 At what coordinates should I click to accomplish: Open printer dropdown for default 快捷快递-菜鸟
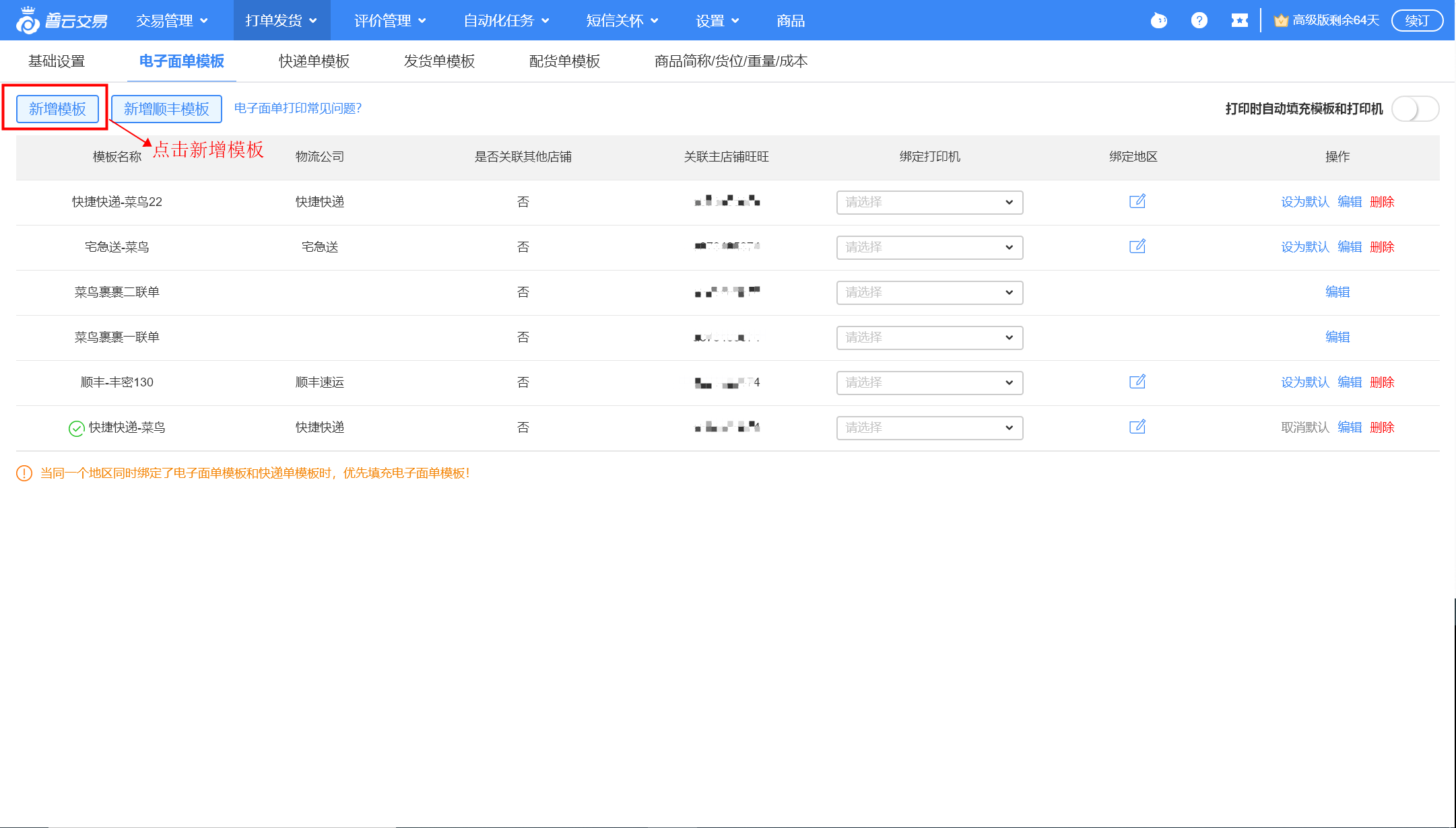coord(929,427)
